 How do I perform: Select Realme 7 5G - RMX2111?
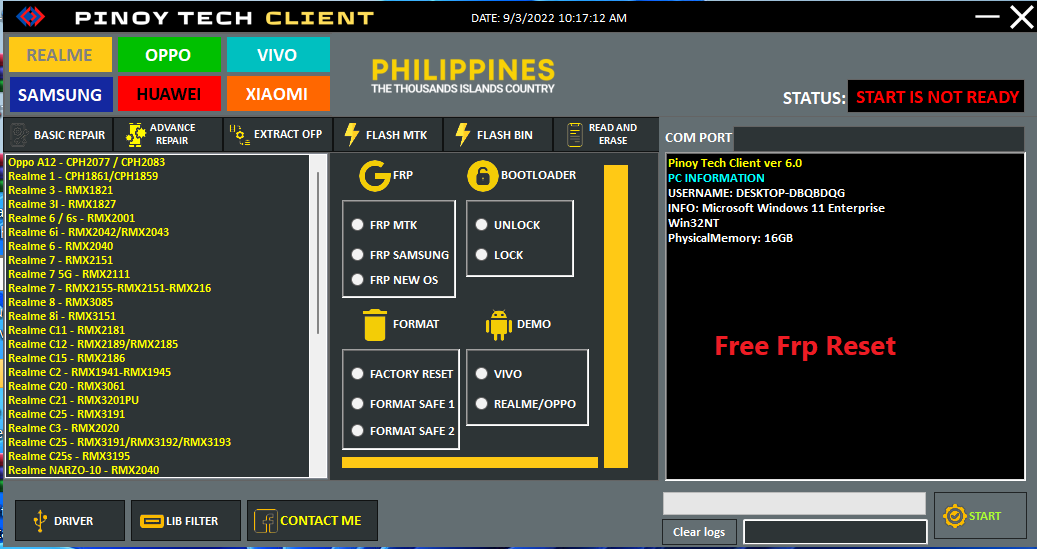click(69, 274)
